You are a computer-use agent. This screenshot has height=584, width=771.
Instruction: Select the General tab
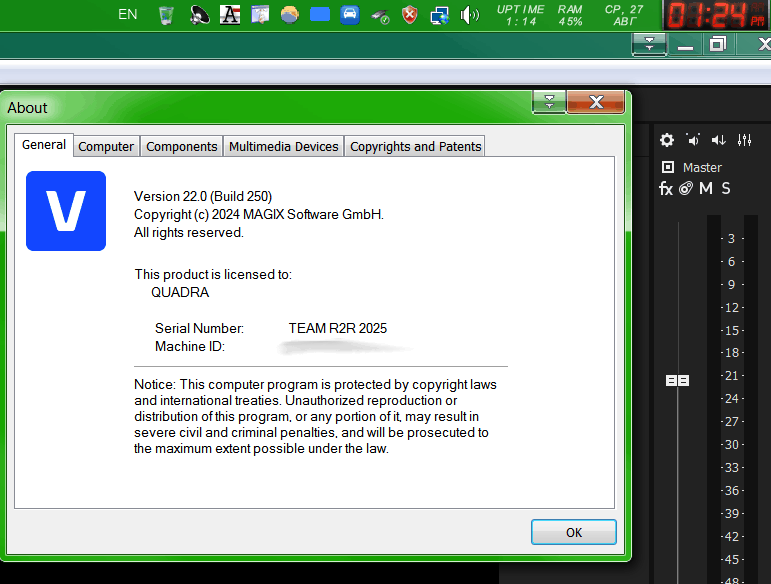click(x=44, y=145)
